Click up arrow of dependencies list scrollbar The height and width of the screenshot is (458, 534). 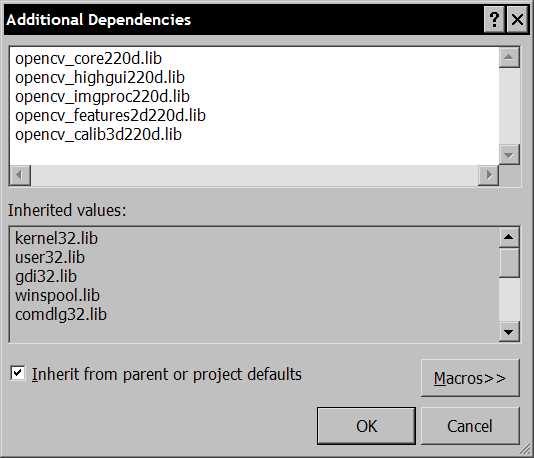coord(509,57)
